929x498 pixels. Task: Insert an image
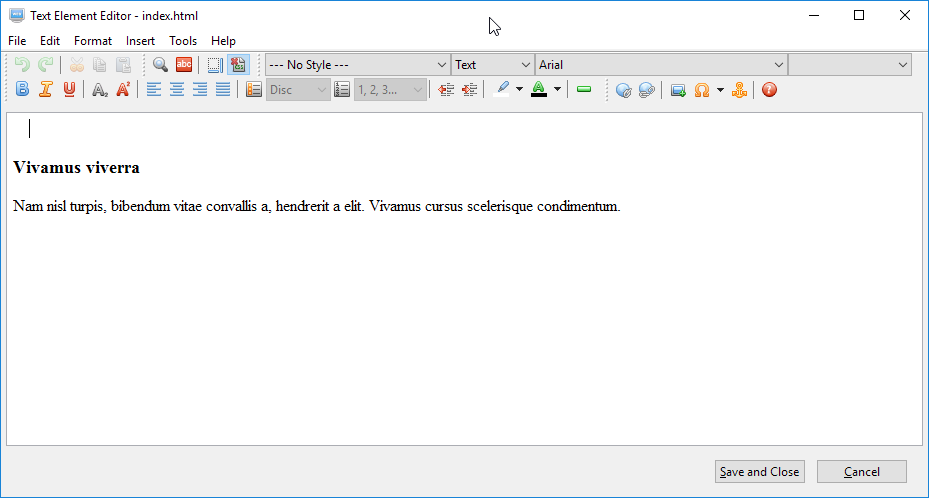pos(678,90)
